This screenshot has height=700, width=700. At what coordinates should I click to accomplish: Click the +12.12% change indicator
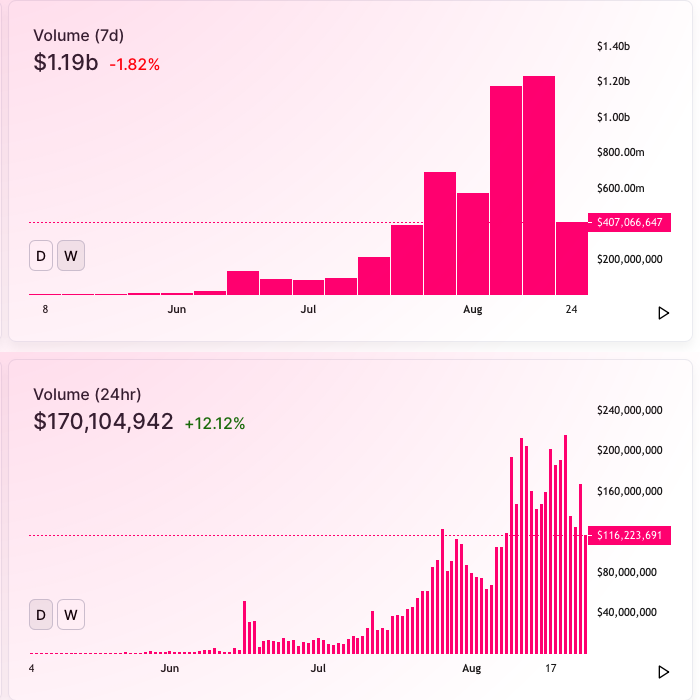pyautogui.click(x=215, y=423)
